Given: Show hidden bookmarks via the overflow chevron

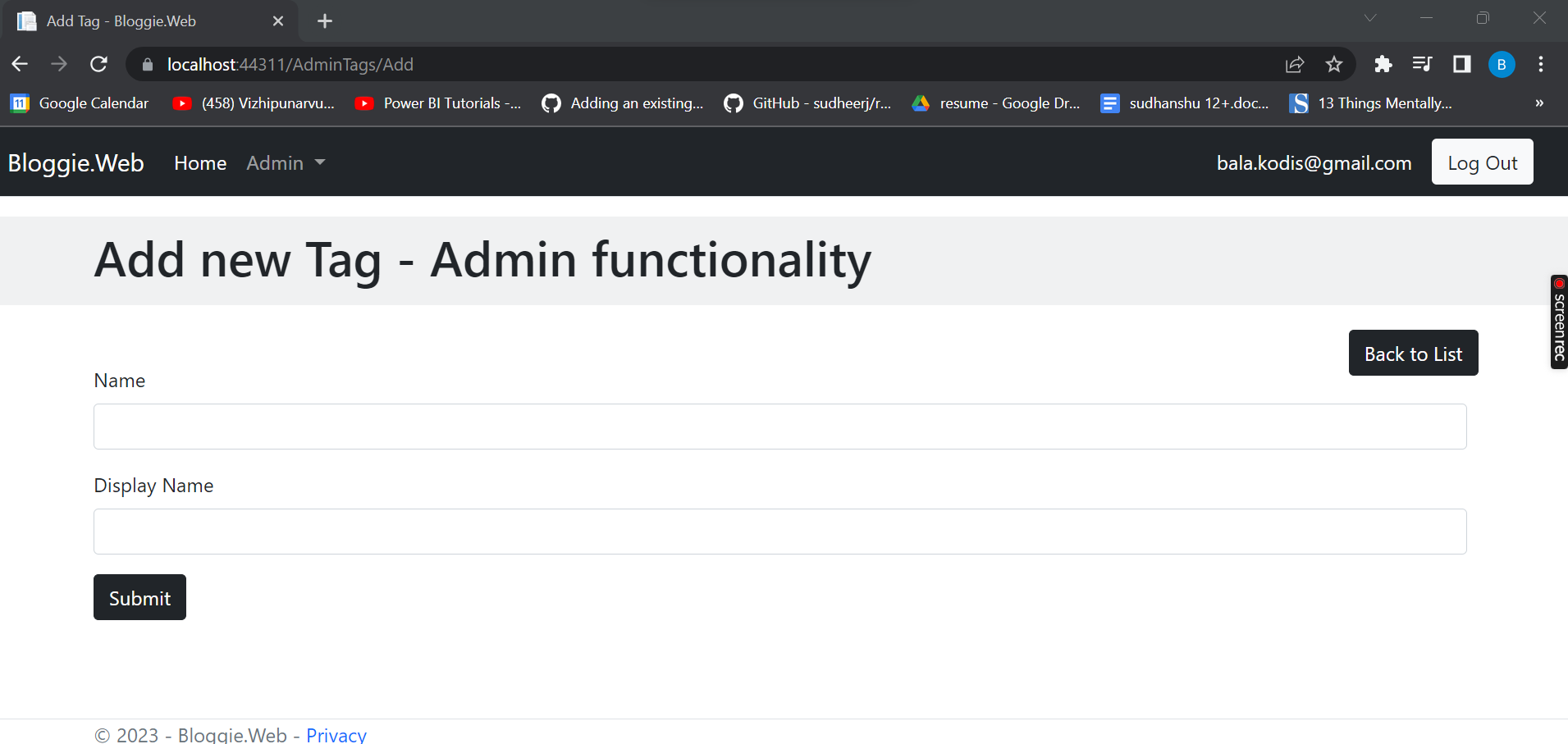Looking at the screenshot, I should pos(1540,103).
